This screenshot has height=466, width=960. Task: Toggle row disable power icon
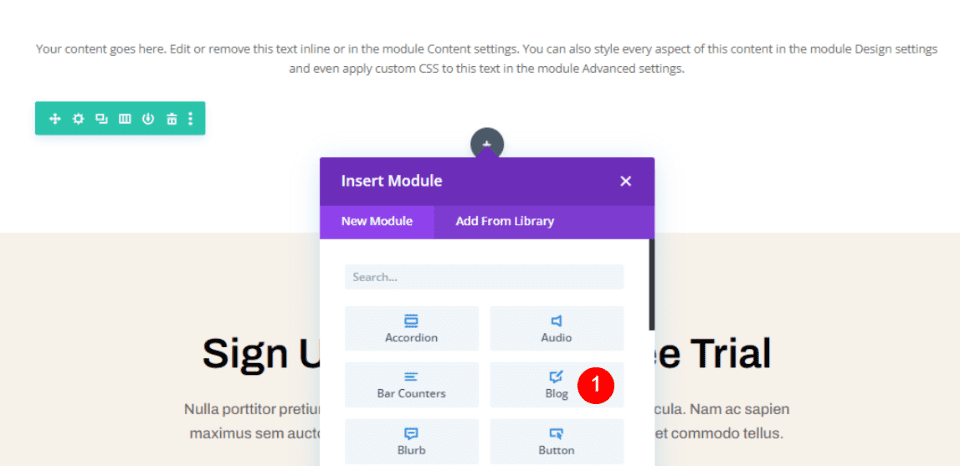coord(148,119)
